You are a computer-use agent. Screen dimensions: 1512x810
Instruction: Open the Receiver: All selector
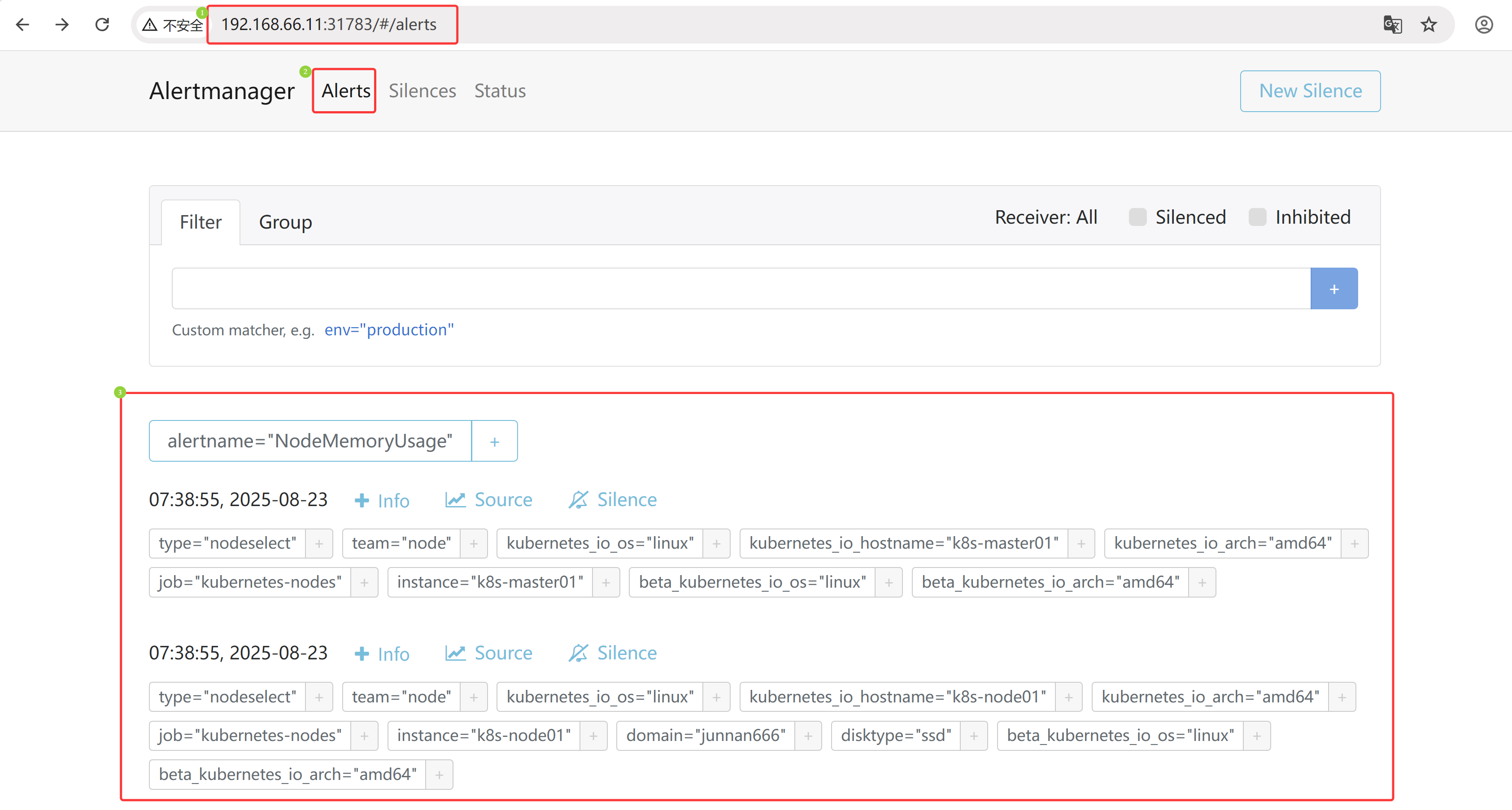coord(1046,217)
